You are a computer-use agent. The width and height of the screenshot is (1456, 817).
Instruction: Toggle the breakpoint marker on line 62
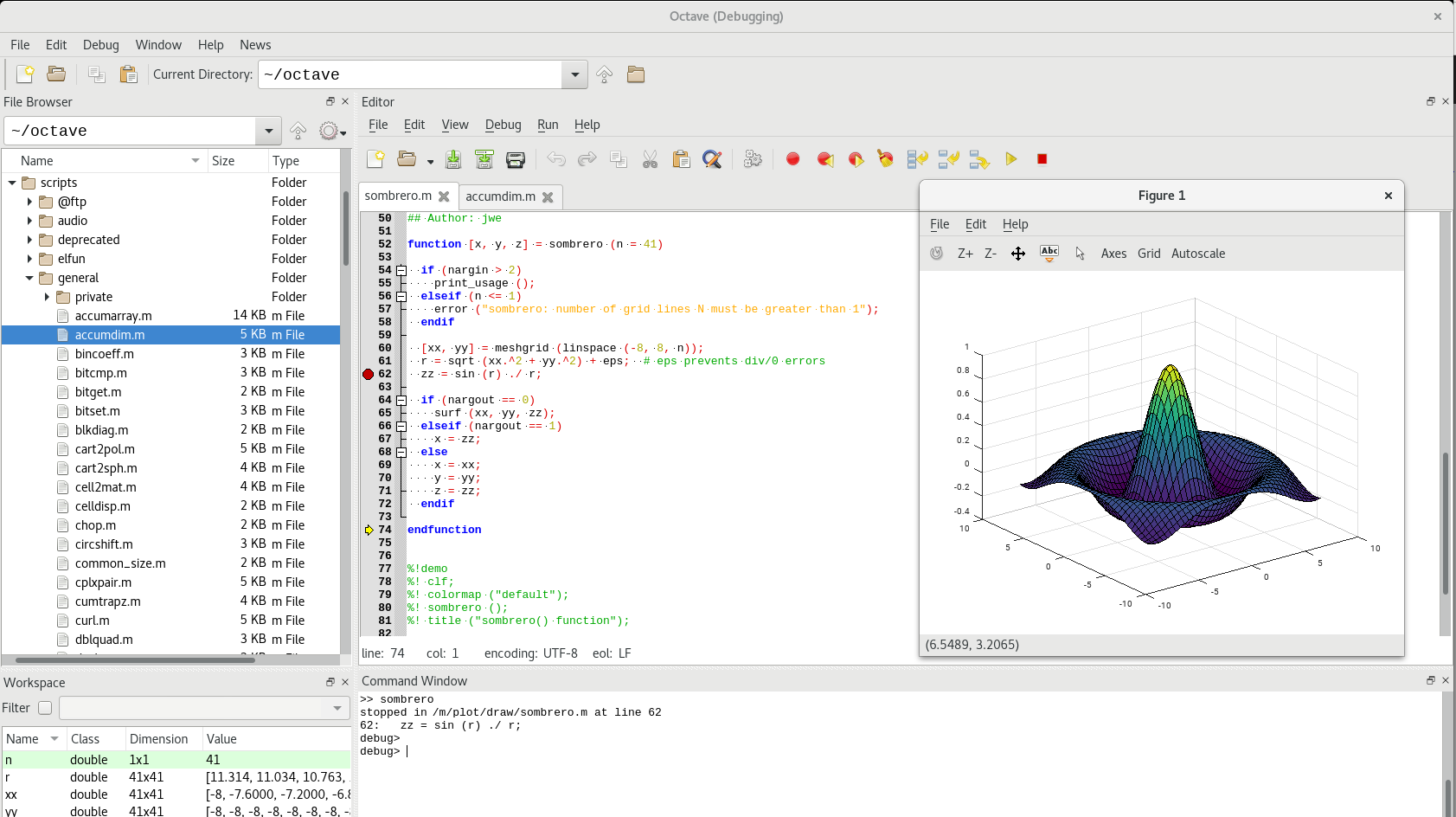point(368,374)
